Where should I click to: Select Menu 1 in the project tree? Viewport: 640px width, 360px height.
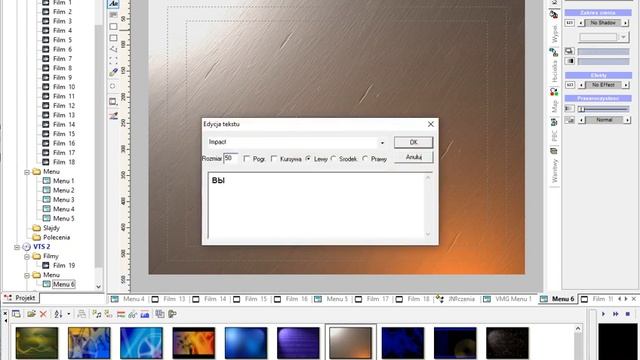point(63,181)
